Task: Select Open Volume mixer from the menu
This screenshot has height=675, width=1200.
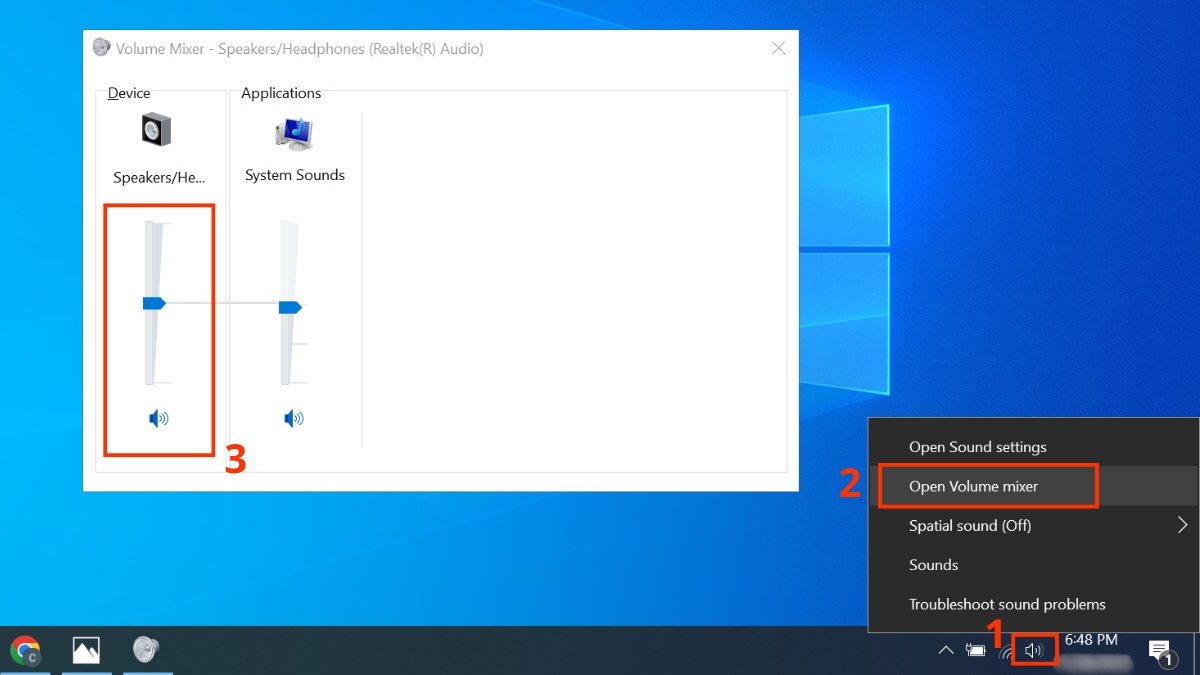Action: click(x=976, y=485)
